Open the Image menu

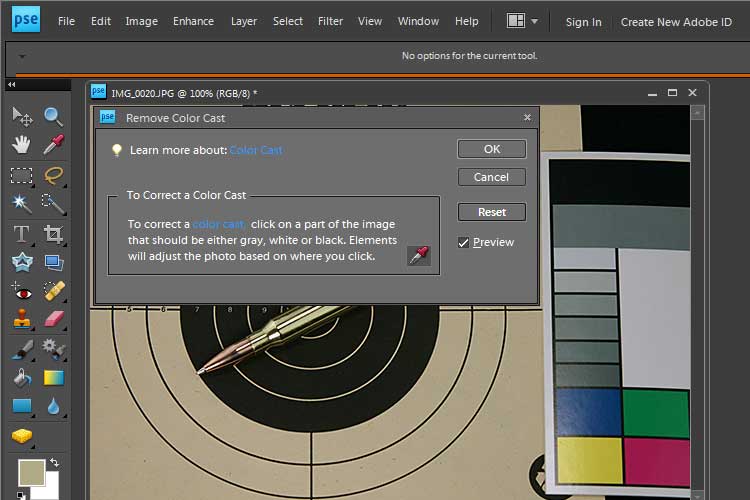coord(142,22)
